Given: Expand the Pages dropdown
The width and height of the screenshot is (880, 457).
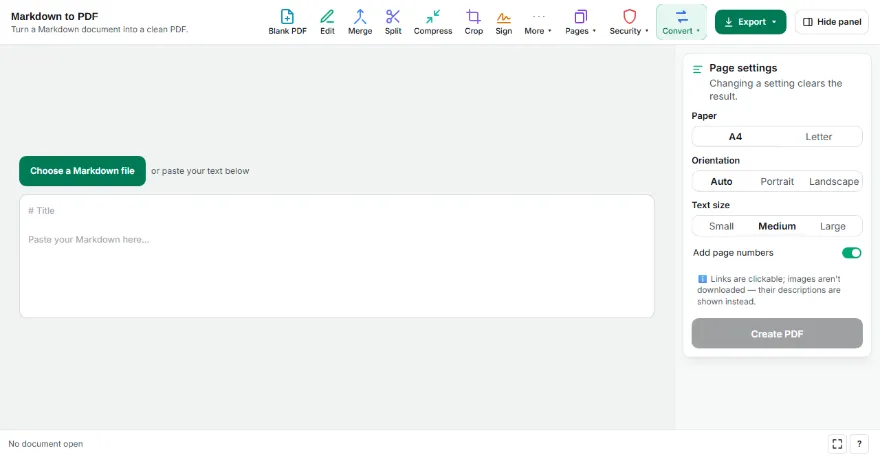Looking at the screenshot, I should [580, 22].
